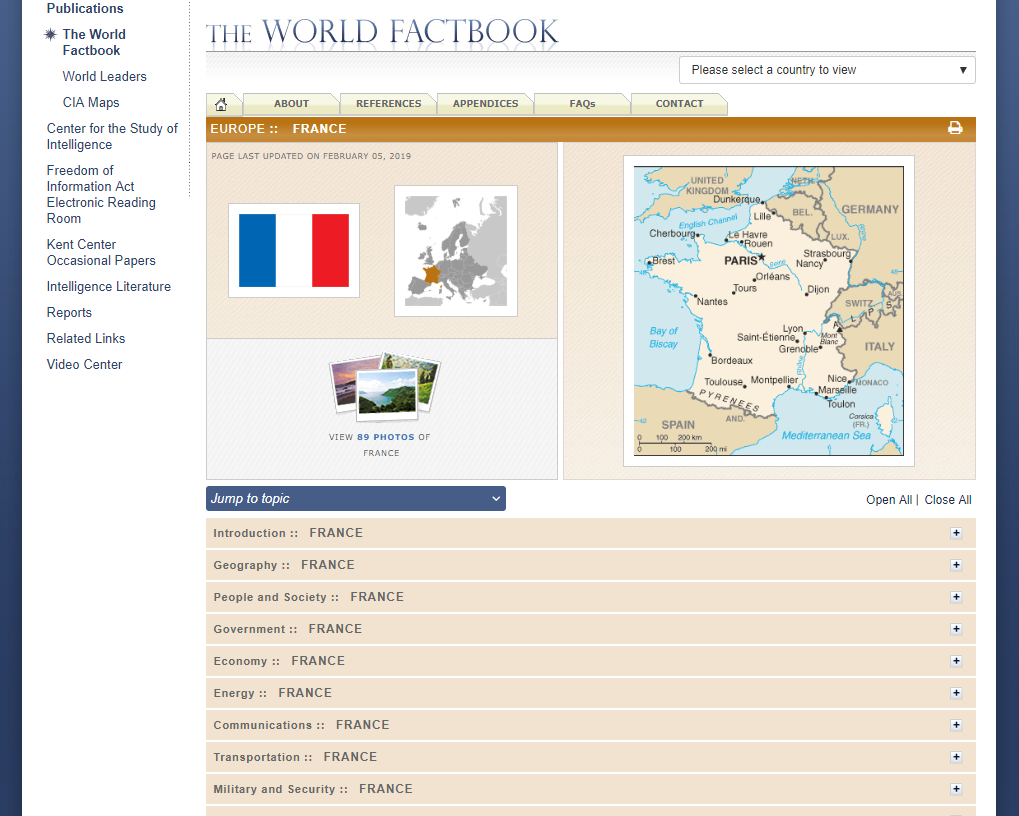Switch to the REFERENCES tab
This screenshot has height=816, width=1019.
click(387, 103)
